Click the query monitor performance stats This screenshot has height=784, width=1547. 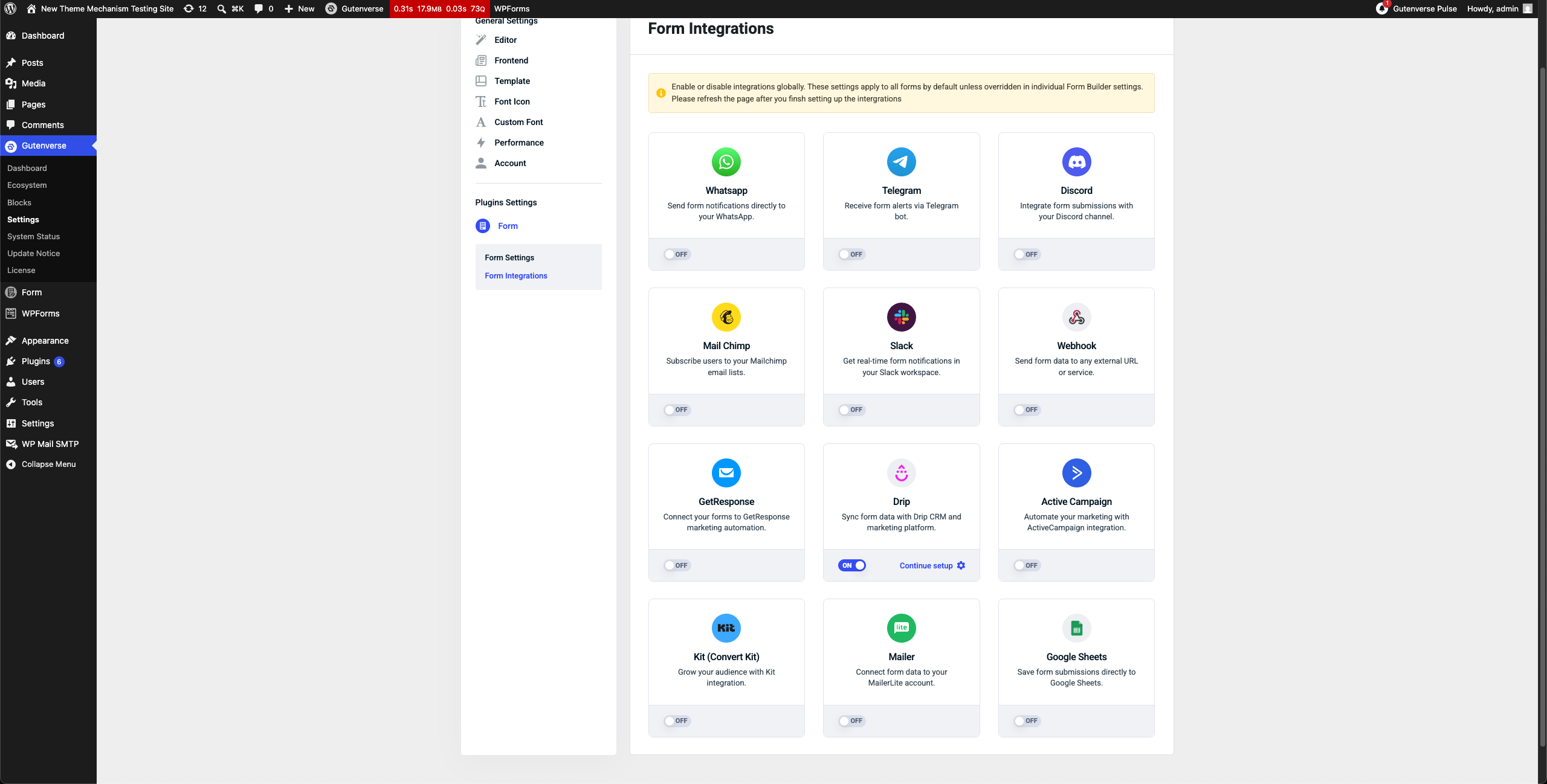click(x=439, y=8)
